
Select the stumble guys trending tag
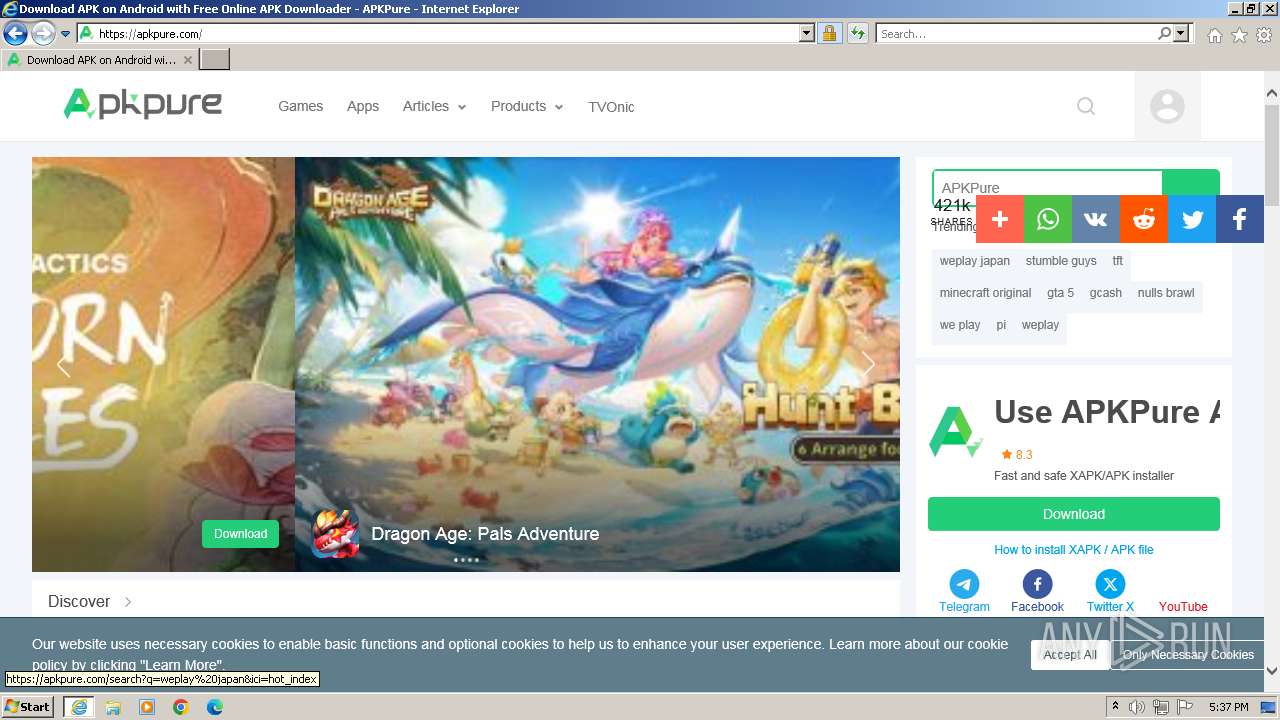(1061, 261)
